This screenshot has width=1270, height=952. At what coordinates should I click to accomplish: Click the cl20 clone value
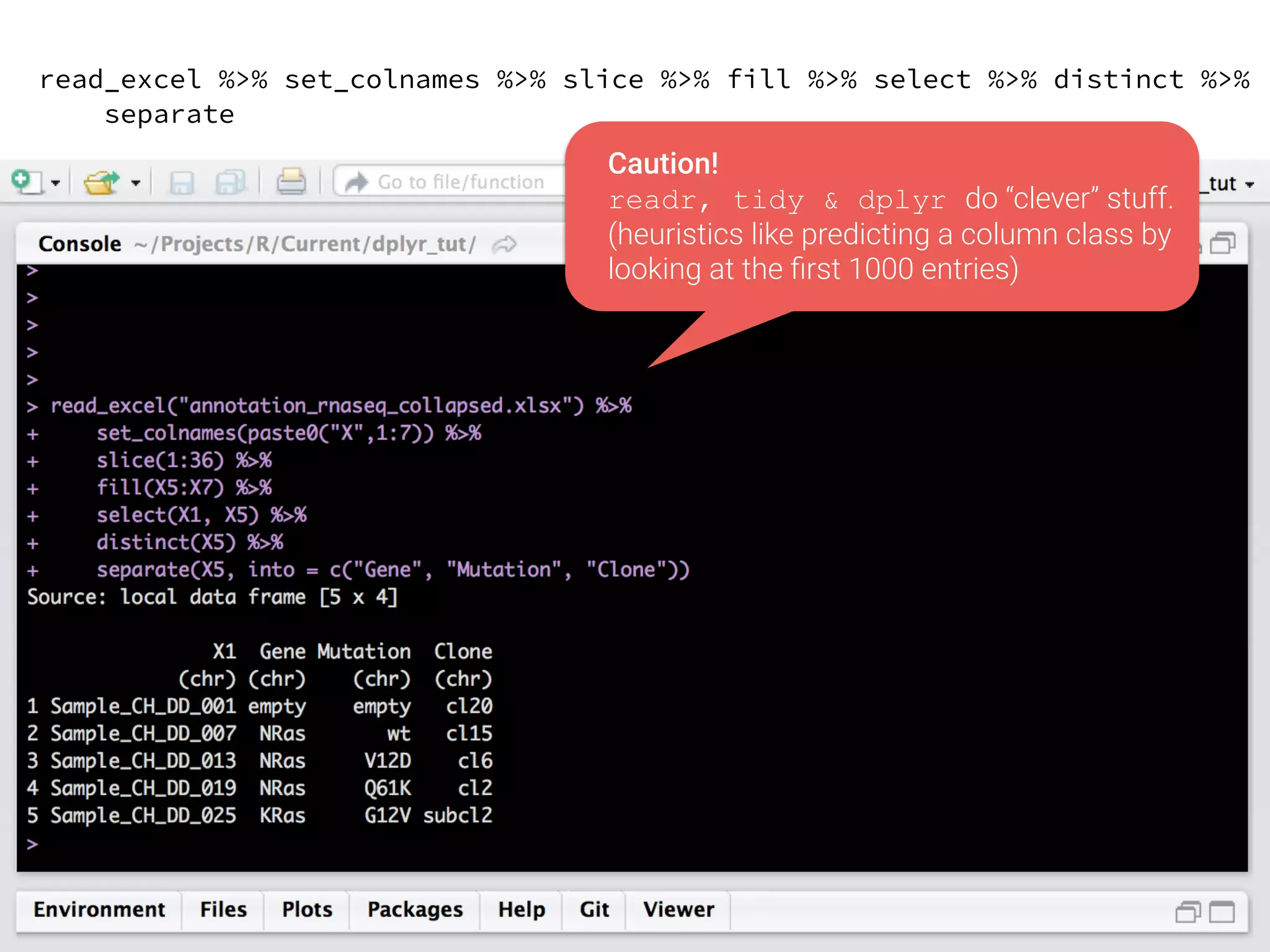pos(469,707)
